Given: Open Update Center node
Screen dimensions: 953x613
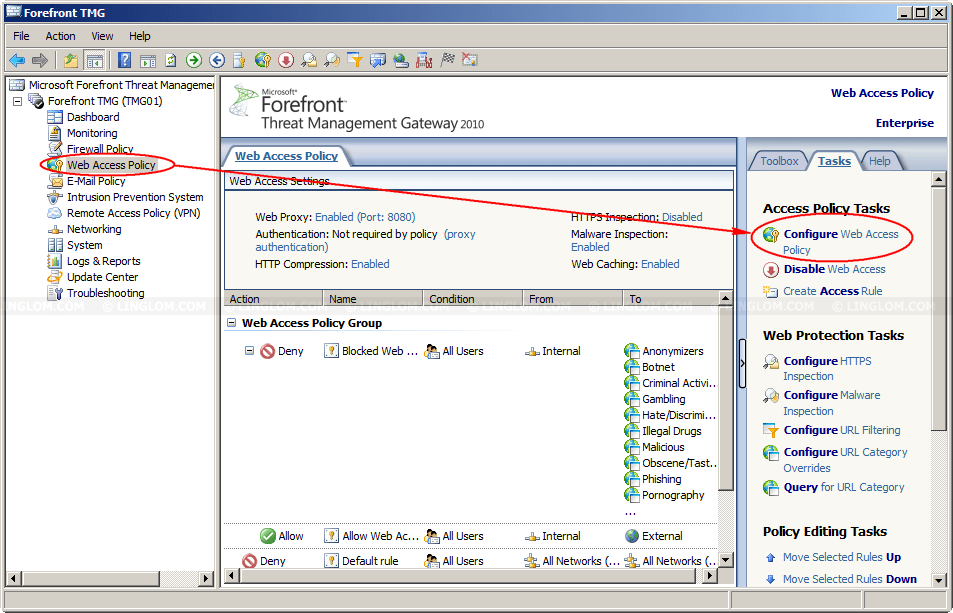Looking at the screenshot, I should pyautogui.click(x=102, y=277).
